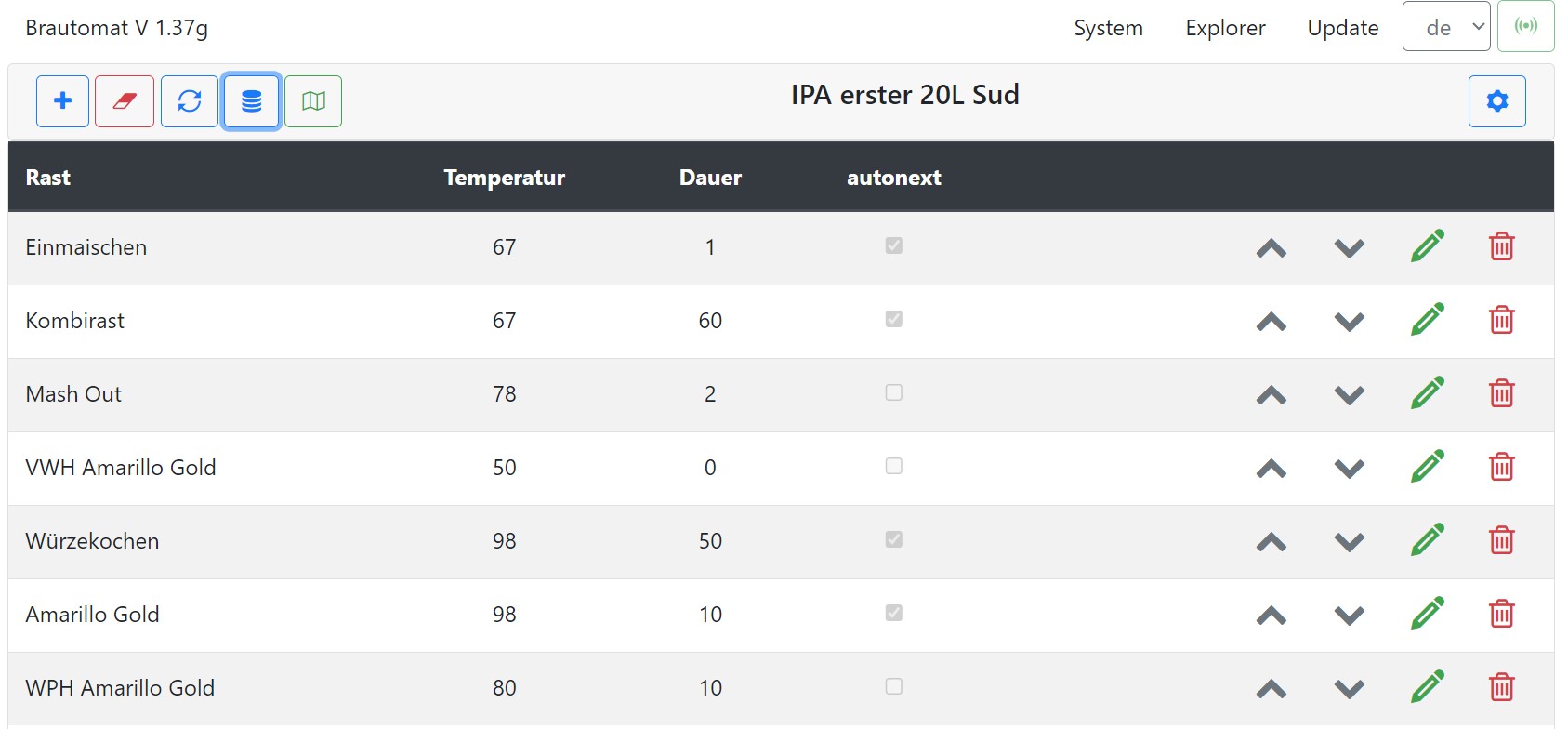Click the database stack icon
The height and width of the screenshot is (729, 1568).
pyautogui.click(x=251, y=100)
